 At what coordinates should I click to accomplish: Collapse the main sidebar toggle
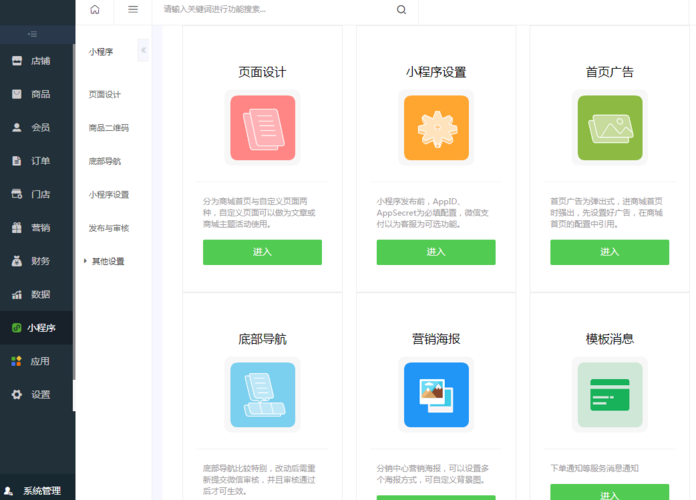pos(32,34)
